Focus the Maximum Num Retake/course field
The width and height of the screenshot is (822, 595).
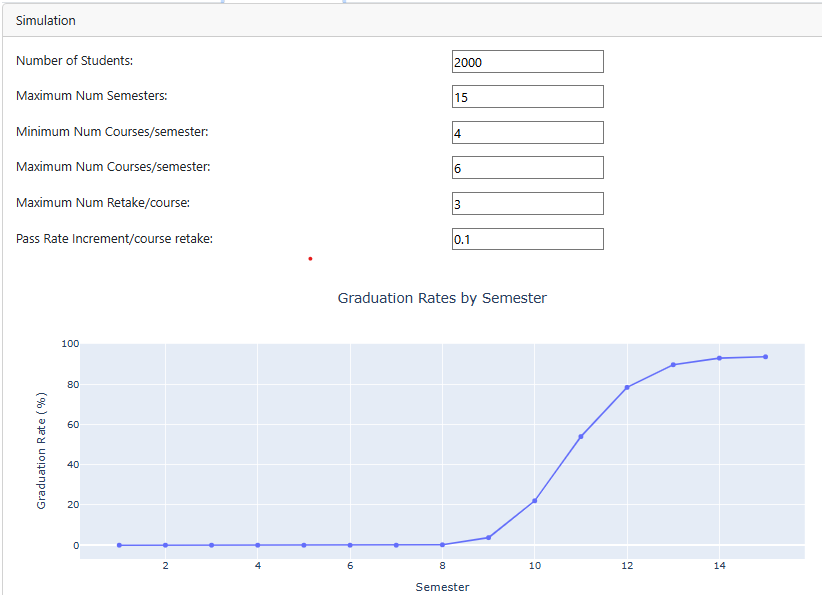point(527,204)
